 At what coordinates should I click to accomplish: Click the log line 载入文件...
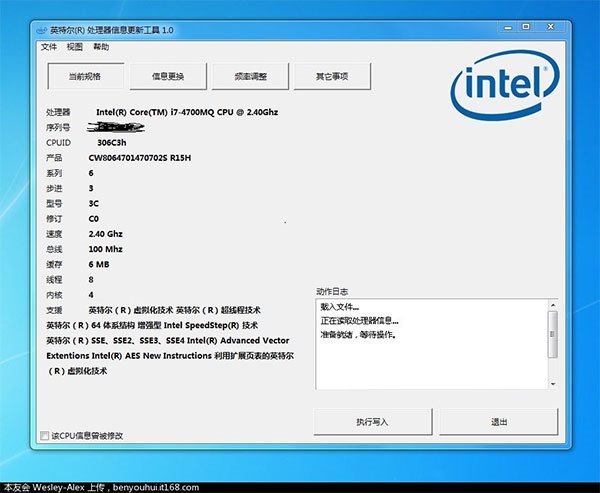[340, 307]
